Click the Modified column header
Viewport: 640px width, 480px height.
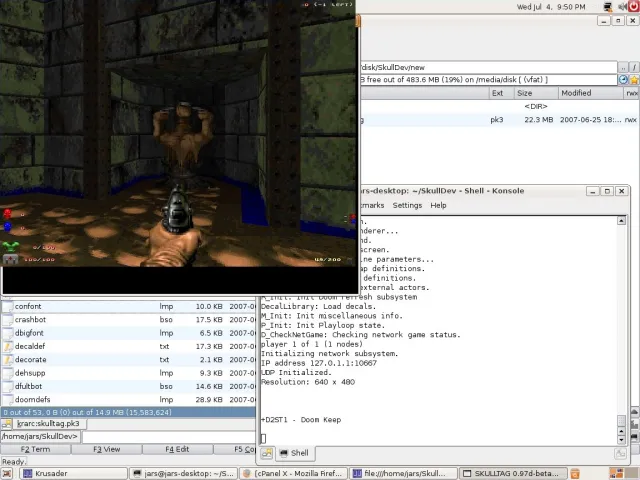pos(576,93)
